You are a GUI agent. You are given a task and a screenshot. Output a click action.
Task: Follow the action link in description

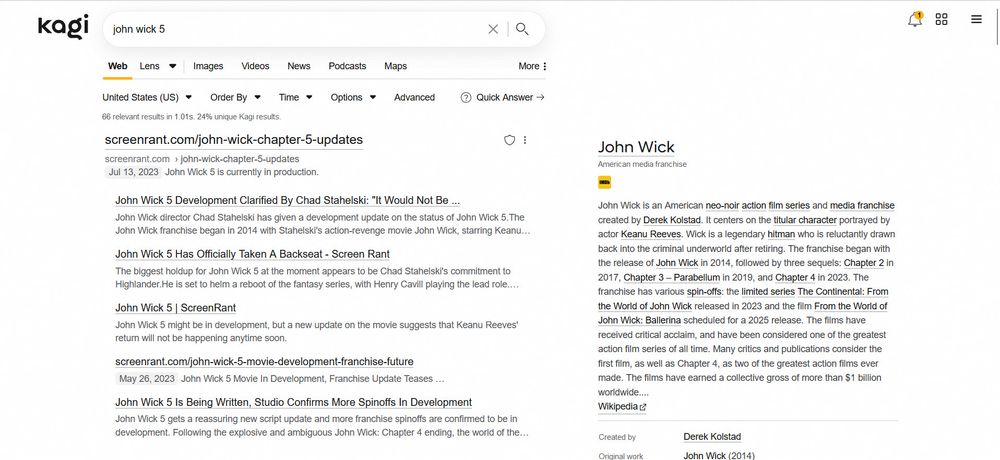tap(754, 205)
